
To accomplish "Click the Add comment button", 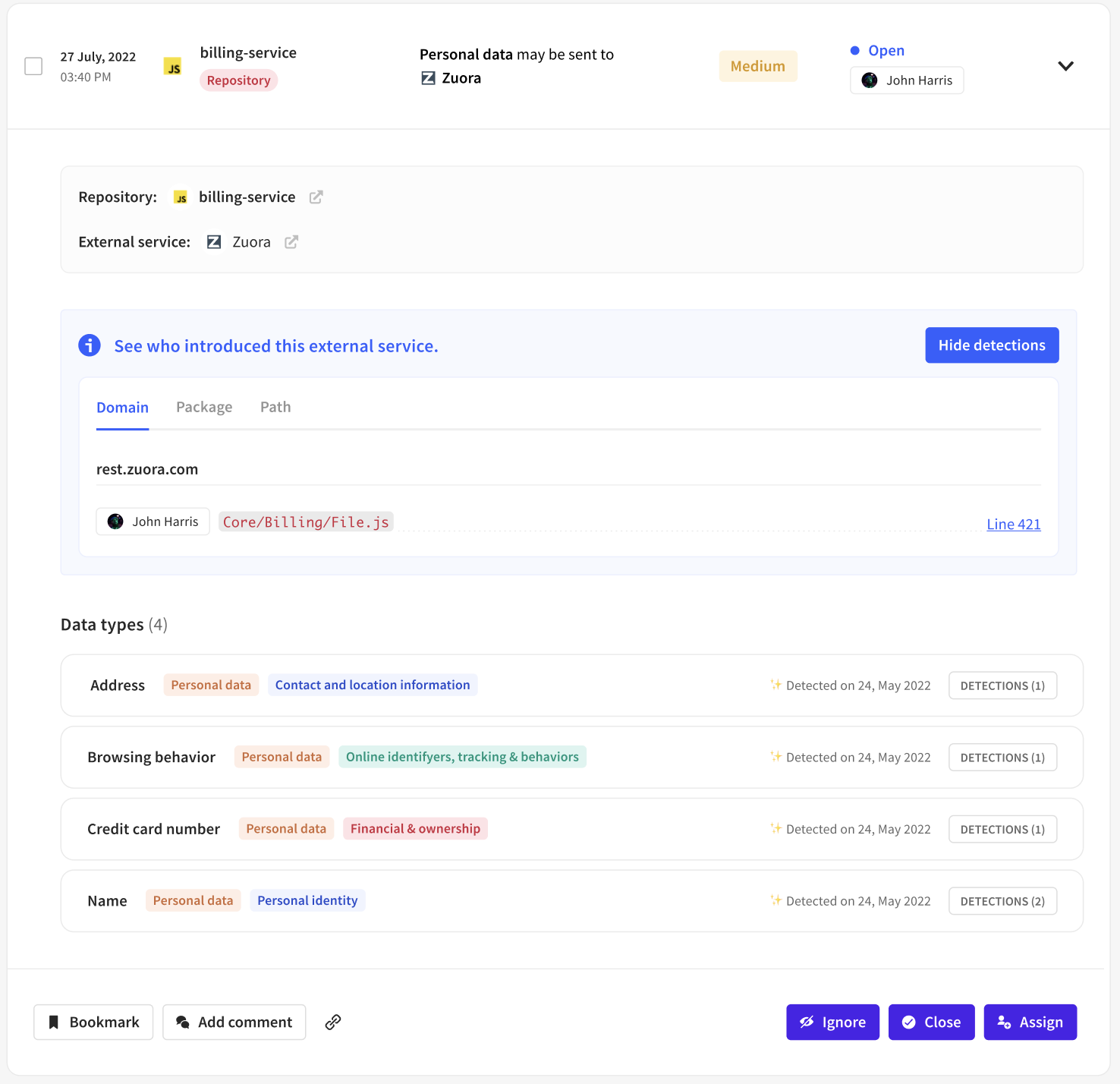I will [x=234, y=1022].
